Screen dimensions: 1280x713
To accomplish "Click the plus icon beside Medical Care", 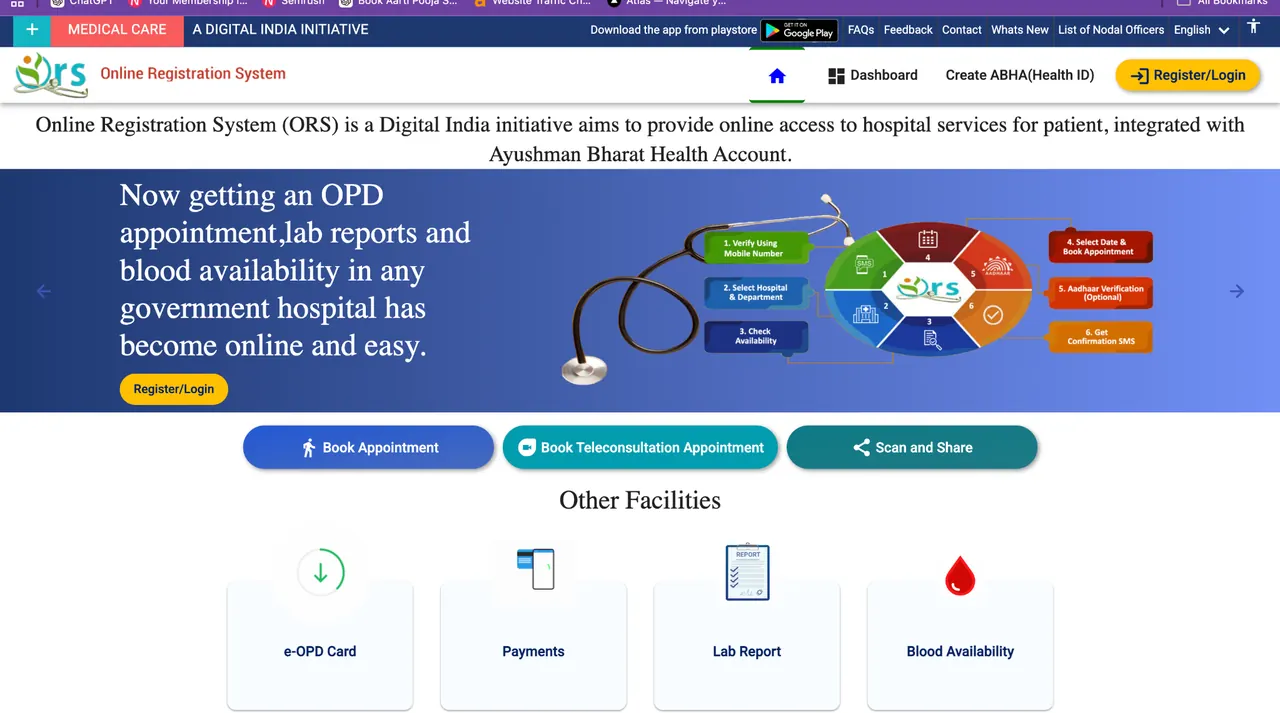I will 32,30.
